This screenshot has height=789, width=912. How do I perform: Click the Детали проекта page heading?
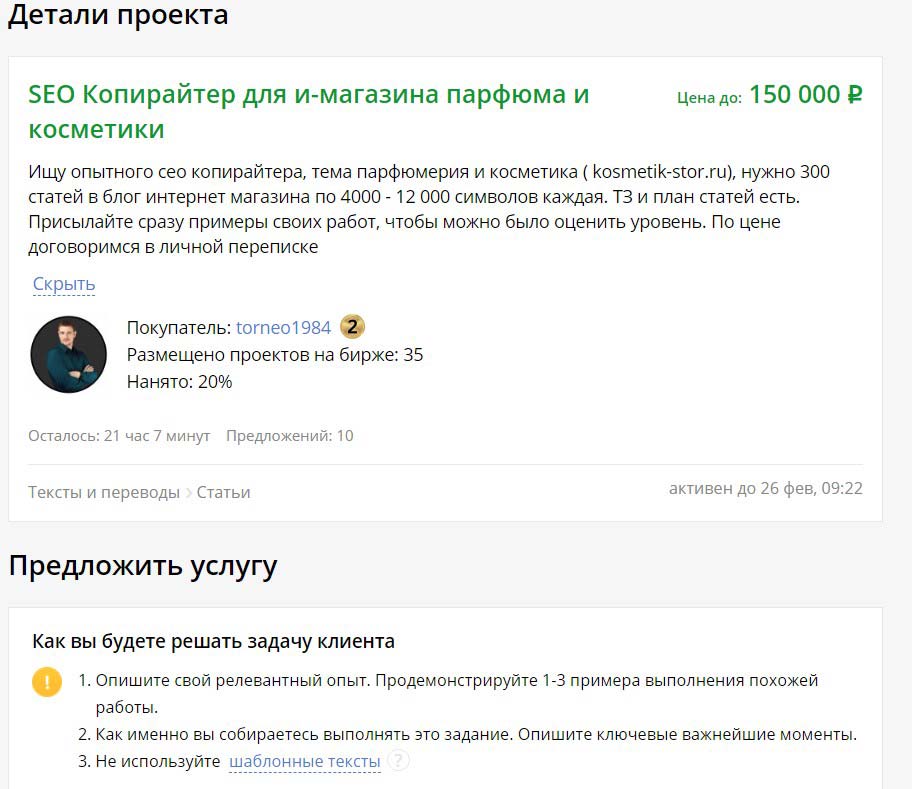117,15
